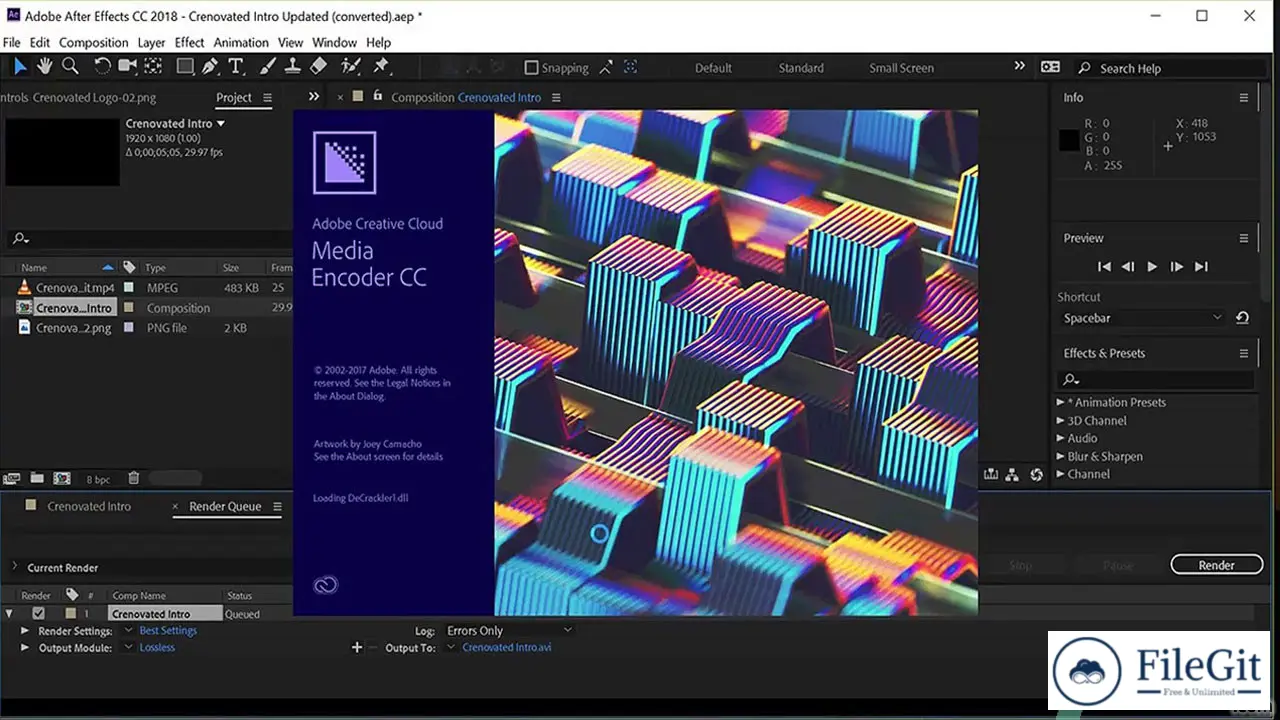
Task: Select the Hand tool
Action: pyautogui.click(x=45, y=67)
